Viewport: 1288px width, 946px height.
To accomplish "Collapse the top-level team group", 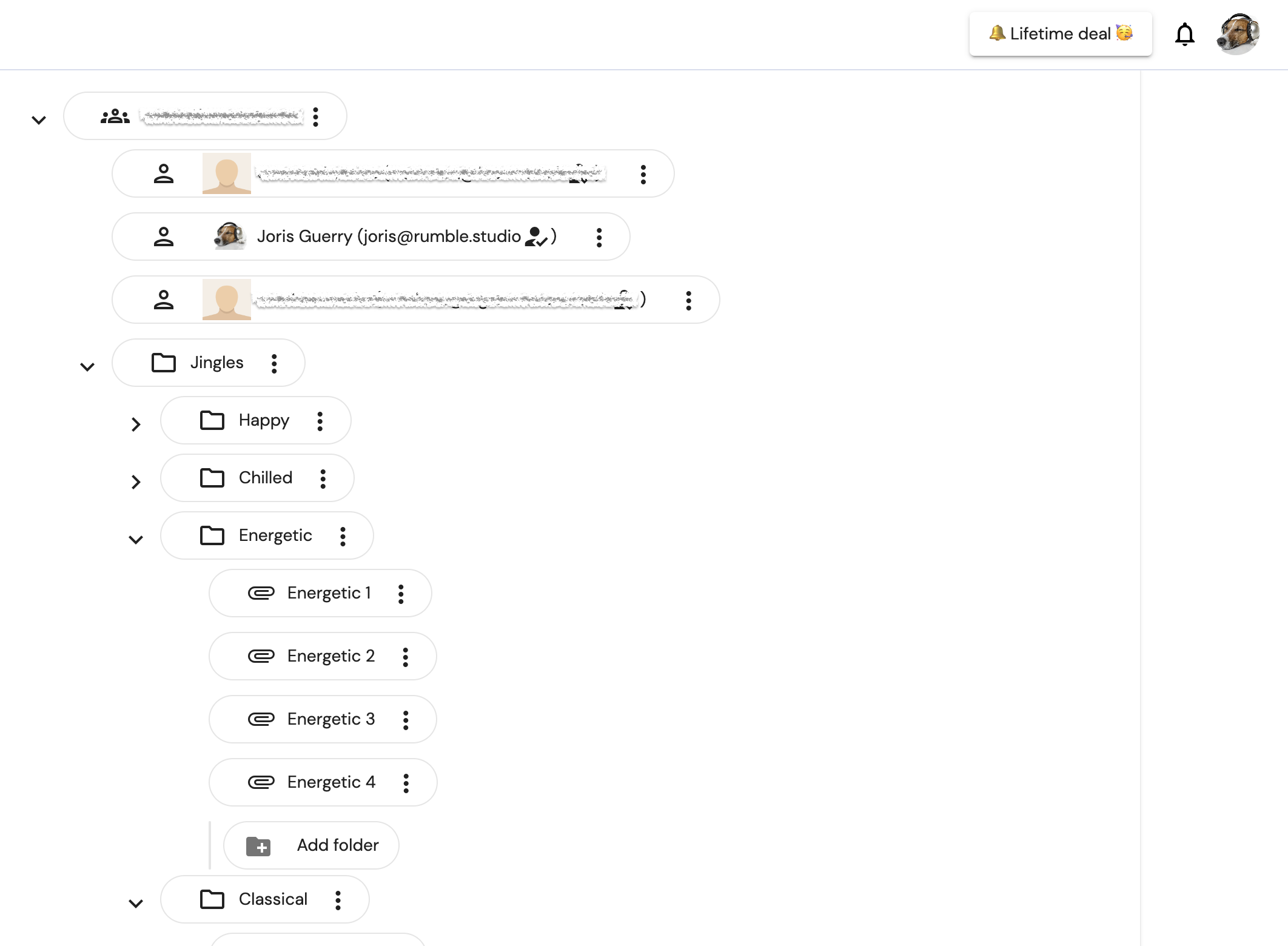I will pos(39,120).
